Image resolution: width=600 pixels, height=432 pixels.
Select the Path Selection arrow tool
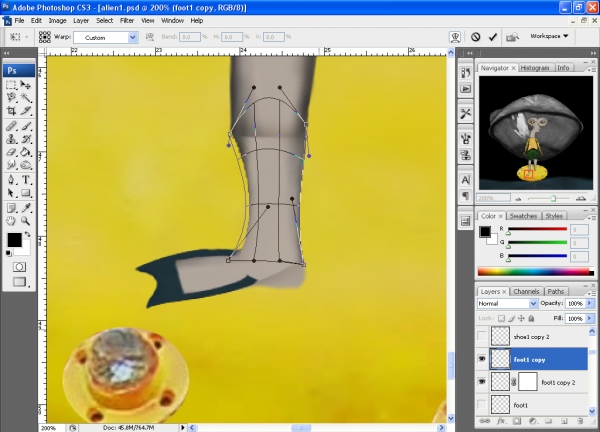pos(11,193)
